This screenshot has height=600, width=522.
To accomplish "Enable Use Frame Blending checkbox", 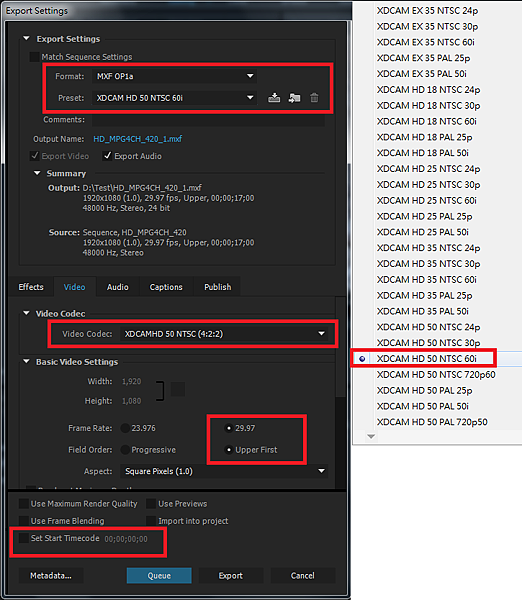I will pyautogui.click(x=24, y=521).
